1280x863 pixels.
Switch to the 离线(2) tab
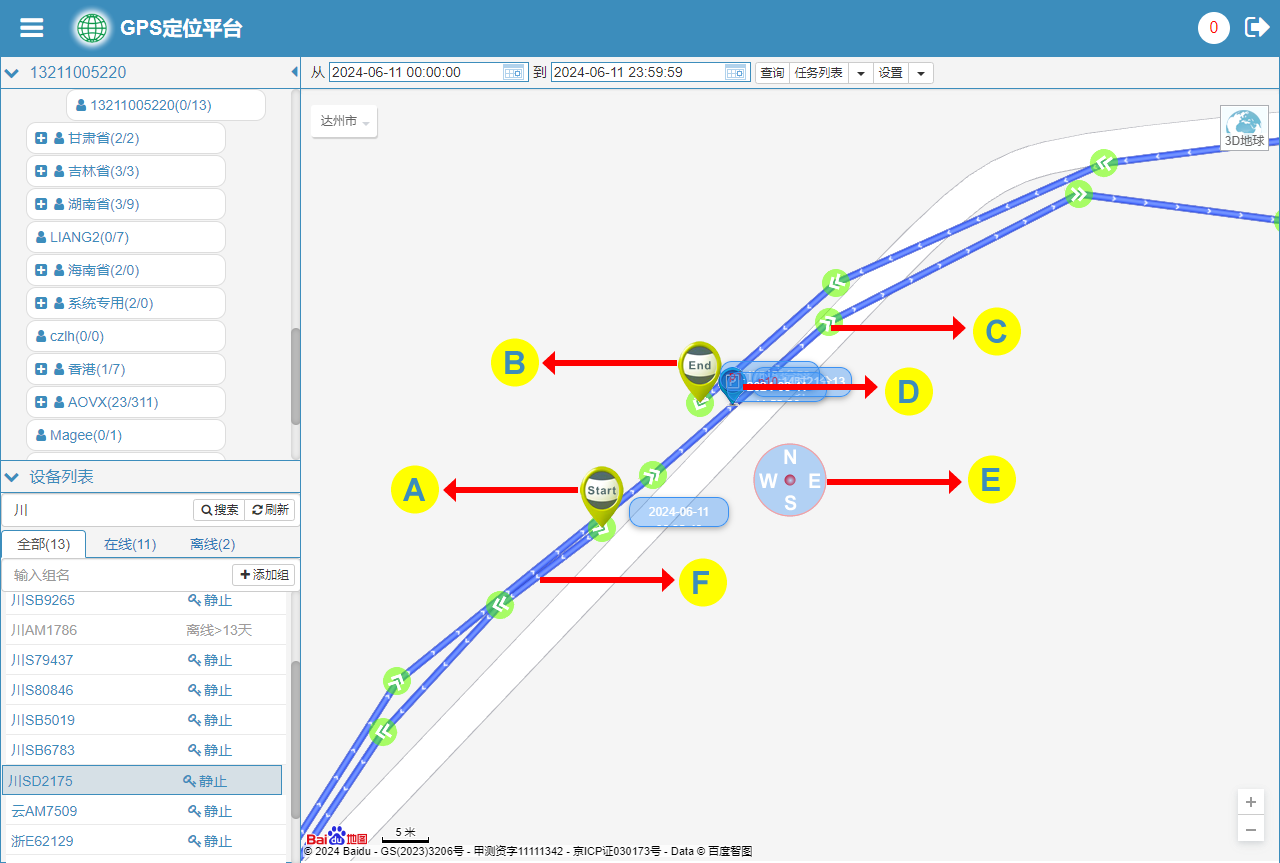point(212,544)
